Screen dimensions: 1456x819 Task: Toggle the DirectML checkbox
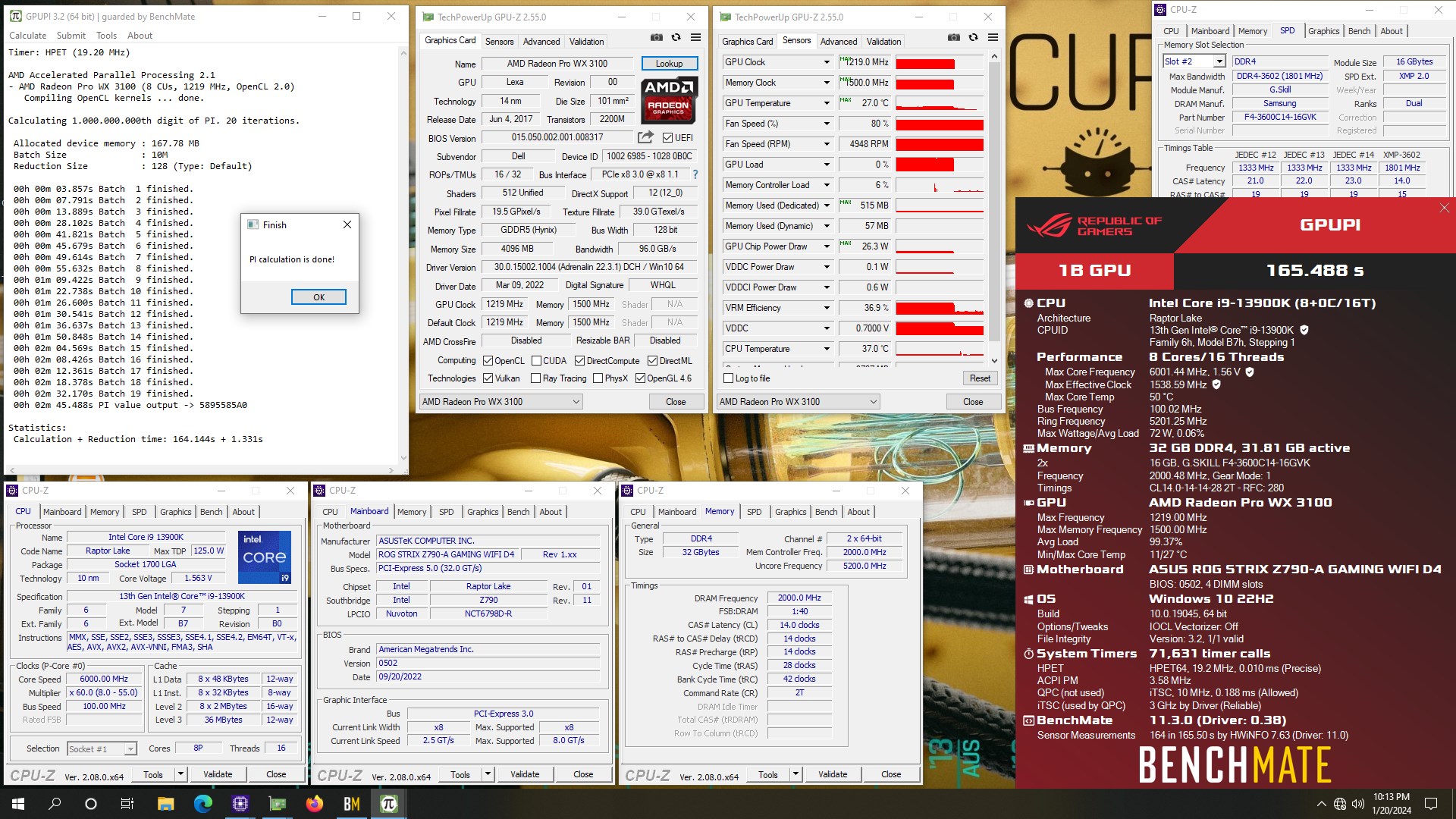652,361
